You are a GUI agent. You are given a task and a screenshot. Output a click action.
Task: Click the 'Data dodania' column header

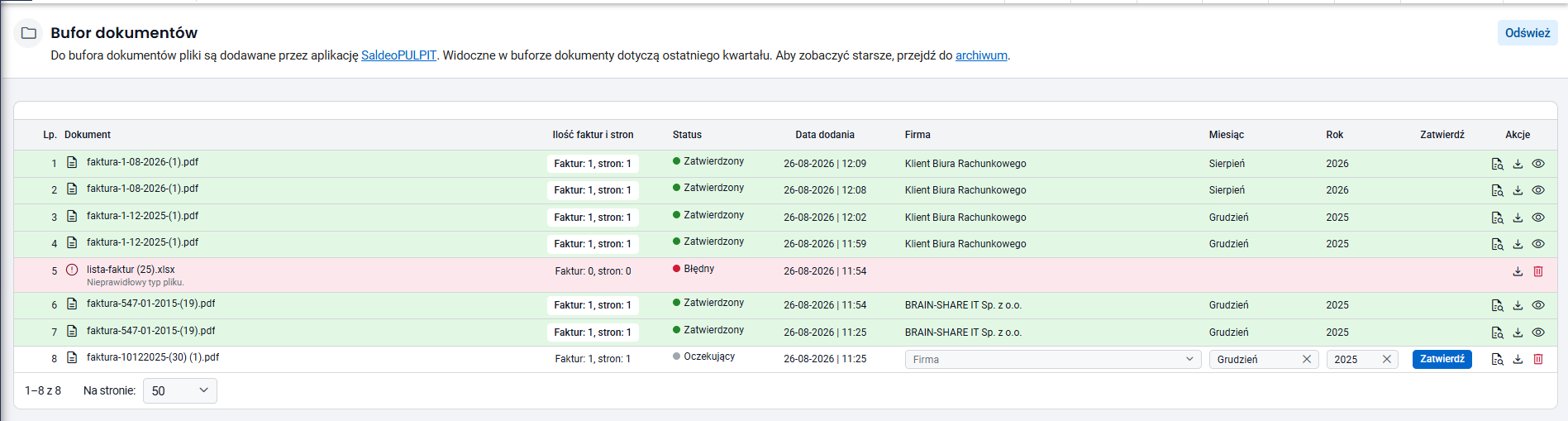pos(825,135)
